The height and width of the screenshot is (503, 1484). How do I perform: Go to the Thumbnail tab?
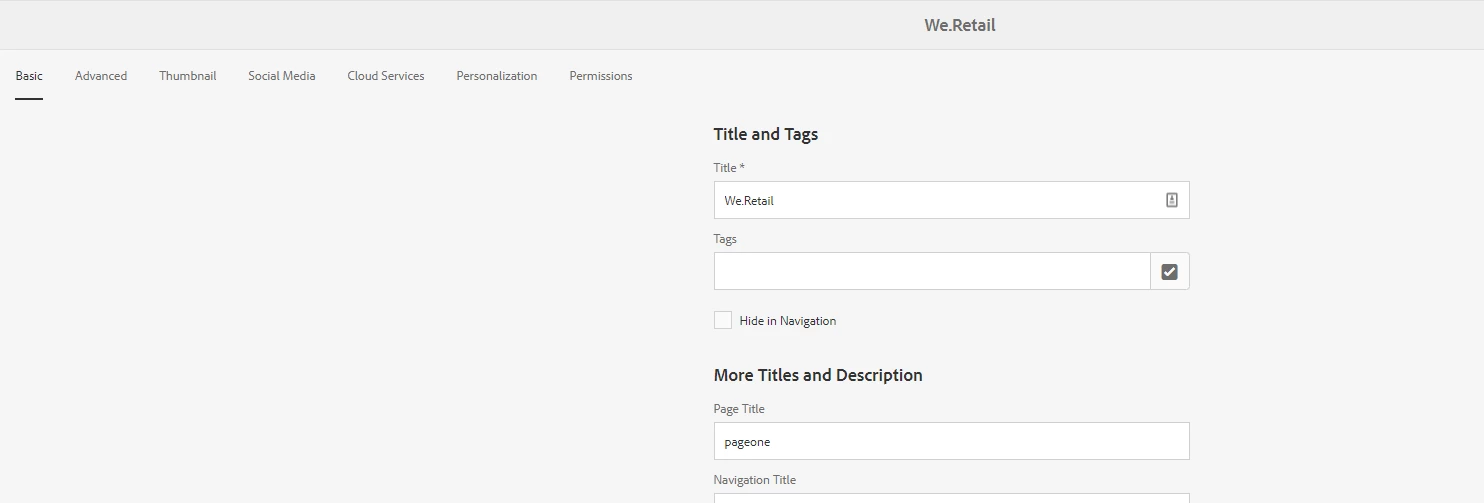click(x=188, y=76)
